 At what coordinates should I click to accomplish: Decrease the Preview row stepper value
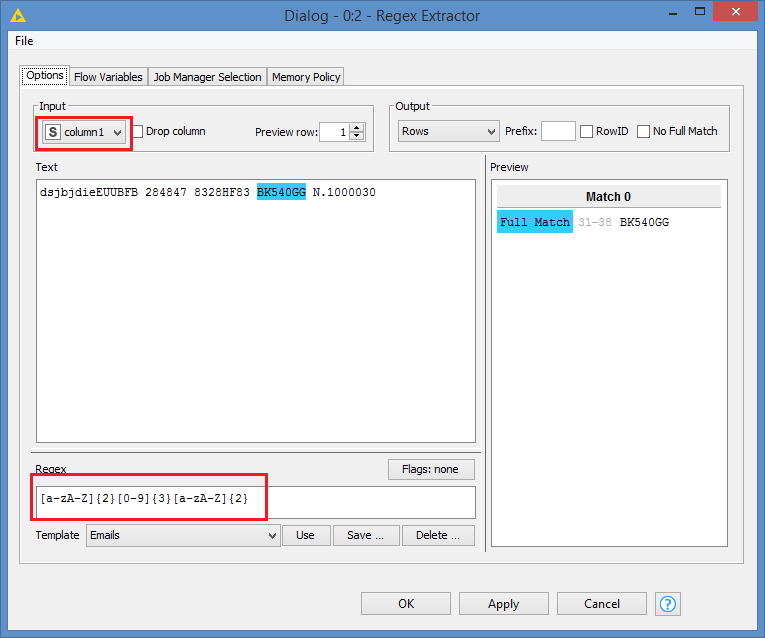tap(358, 136)
